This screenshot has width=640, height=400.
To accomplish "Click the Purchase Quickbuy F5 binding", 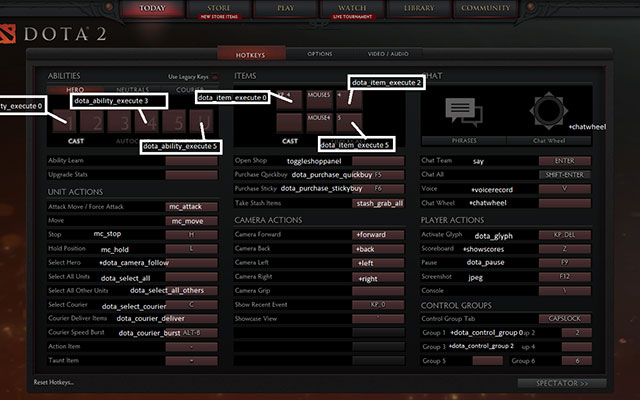I will pos(378,175).
